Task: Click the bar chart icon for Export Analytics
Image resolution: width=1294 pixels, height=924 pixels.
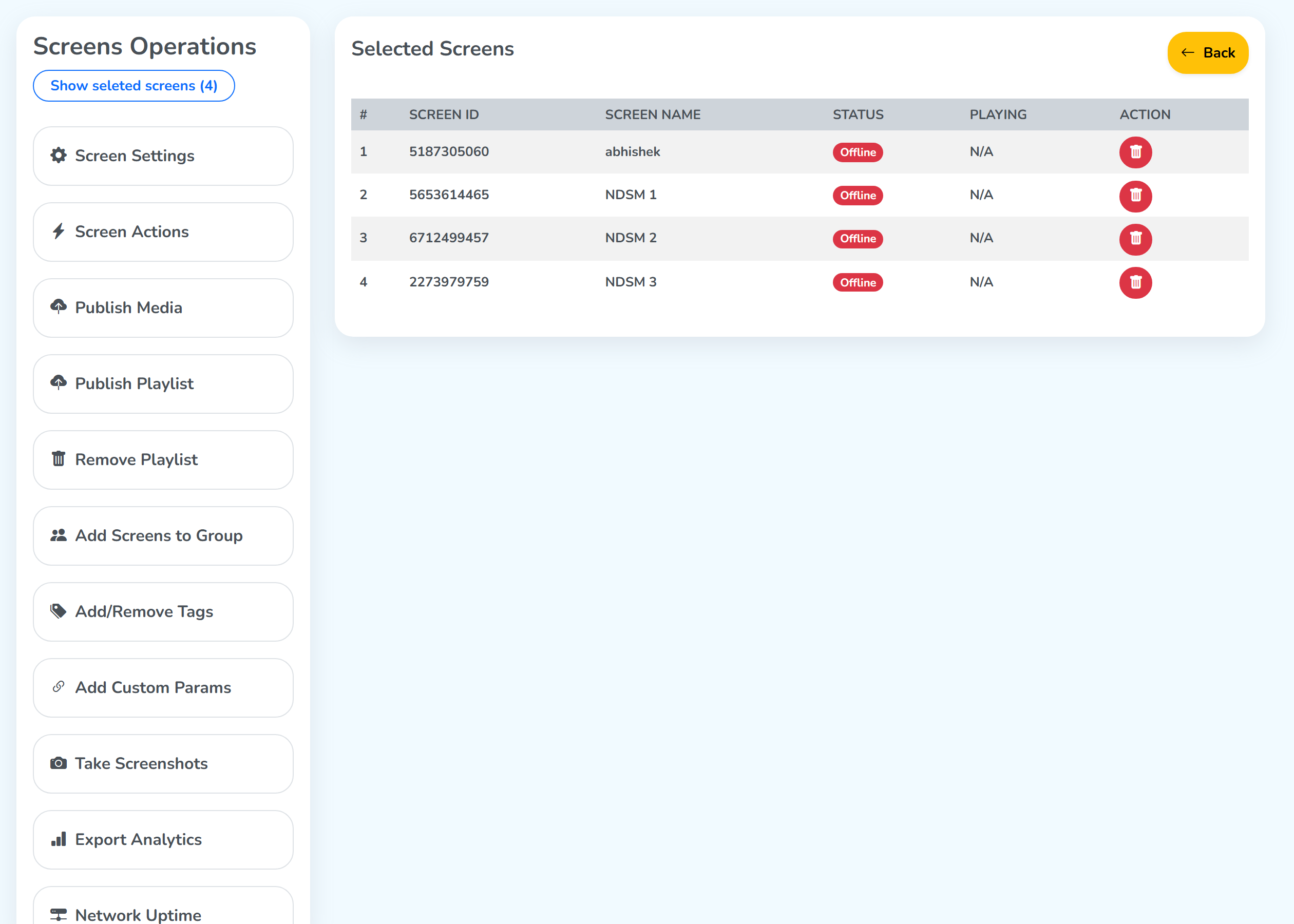Action: [59, 839]
